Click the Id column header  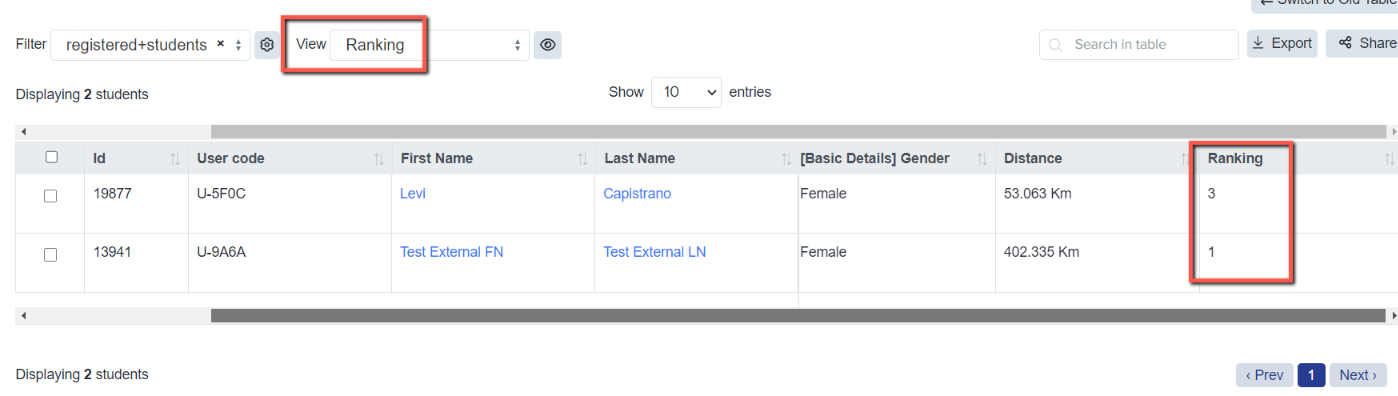point(136,158)
